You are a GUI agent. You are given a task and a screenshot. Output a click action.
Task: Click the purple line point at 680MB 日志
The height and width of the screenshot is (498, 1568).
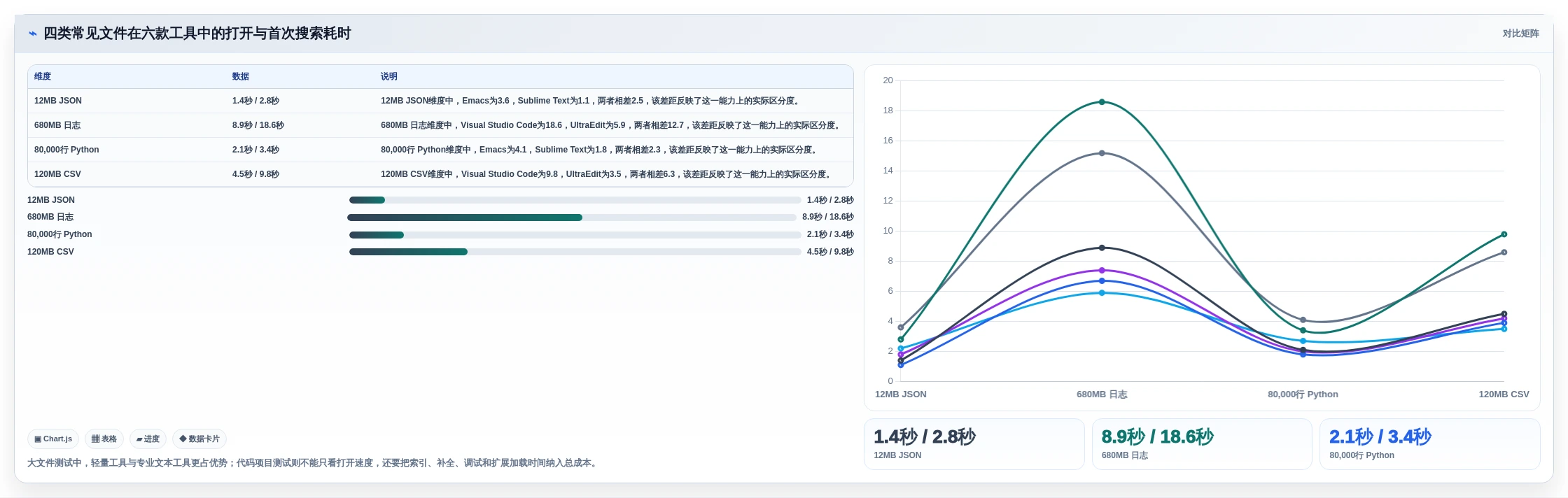(x=1102, y=270)
